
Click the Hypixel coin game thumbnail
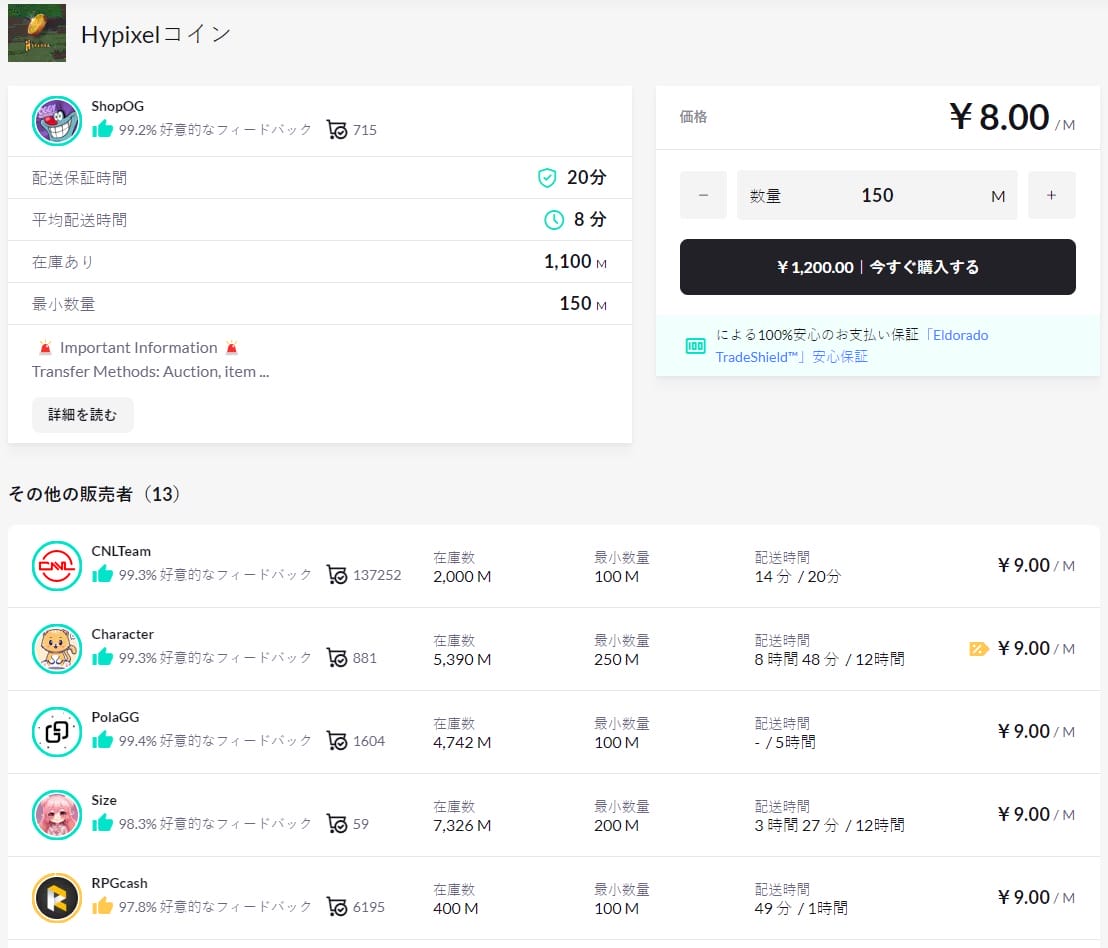pyautogui.click(x=37, y=33)
